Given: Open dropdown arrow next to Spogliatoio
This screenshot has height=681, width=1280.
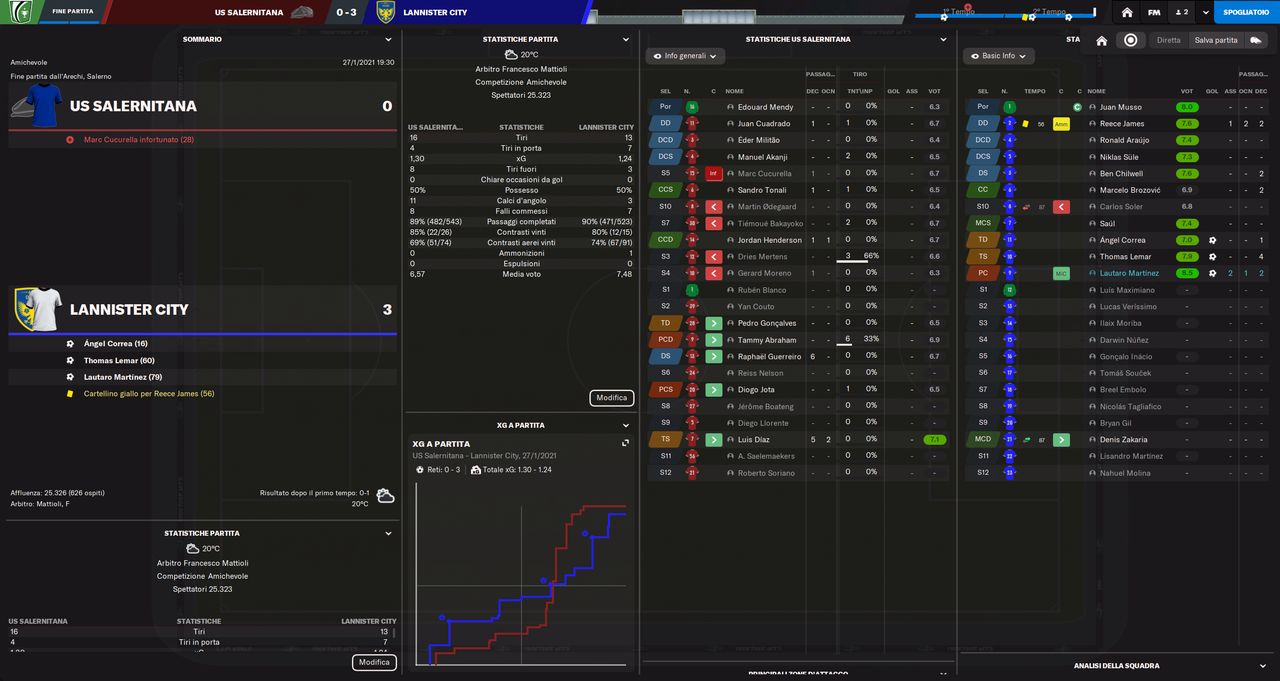Looking at the screenshot, I should 1205,12.
